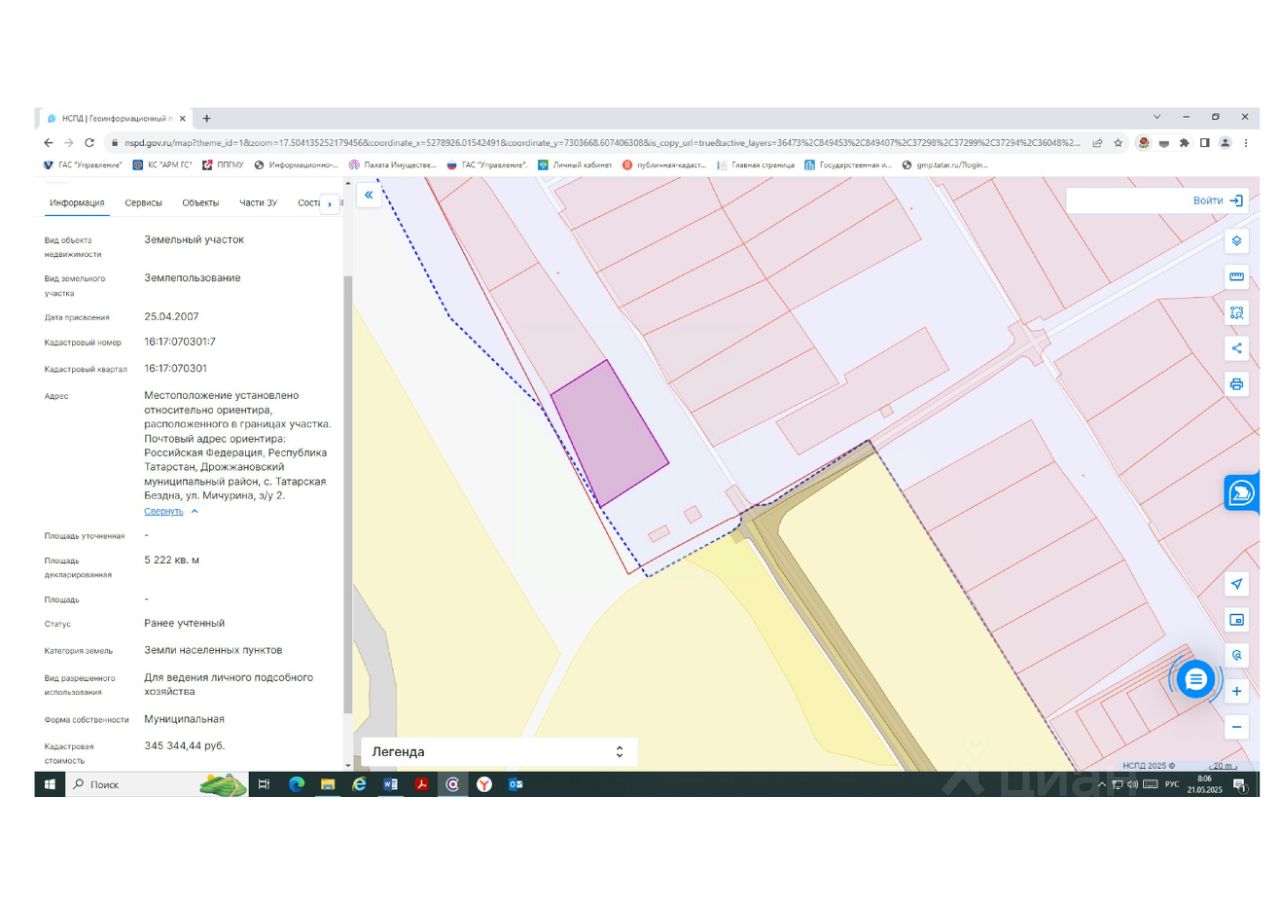Open Главная страница bookmark
Image resolution: width=1280 pixels, height=905 pixels.
755,165
